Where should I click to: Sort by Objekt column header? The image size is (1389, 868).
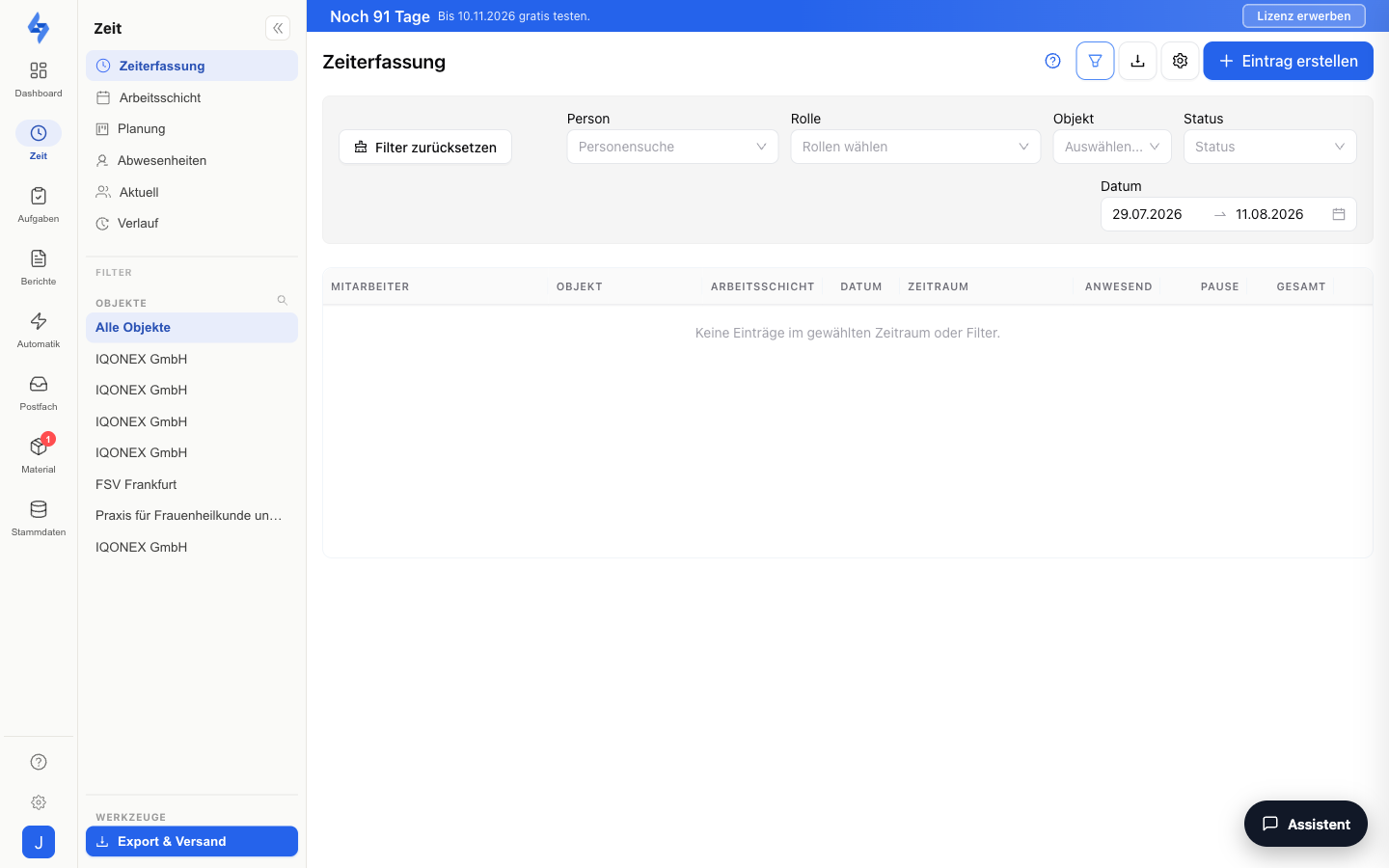coord(580,286)
